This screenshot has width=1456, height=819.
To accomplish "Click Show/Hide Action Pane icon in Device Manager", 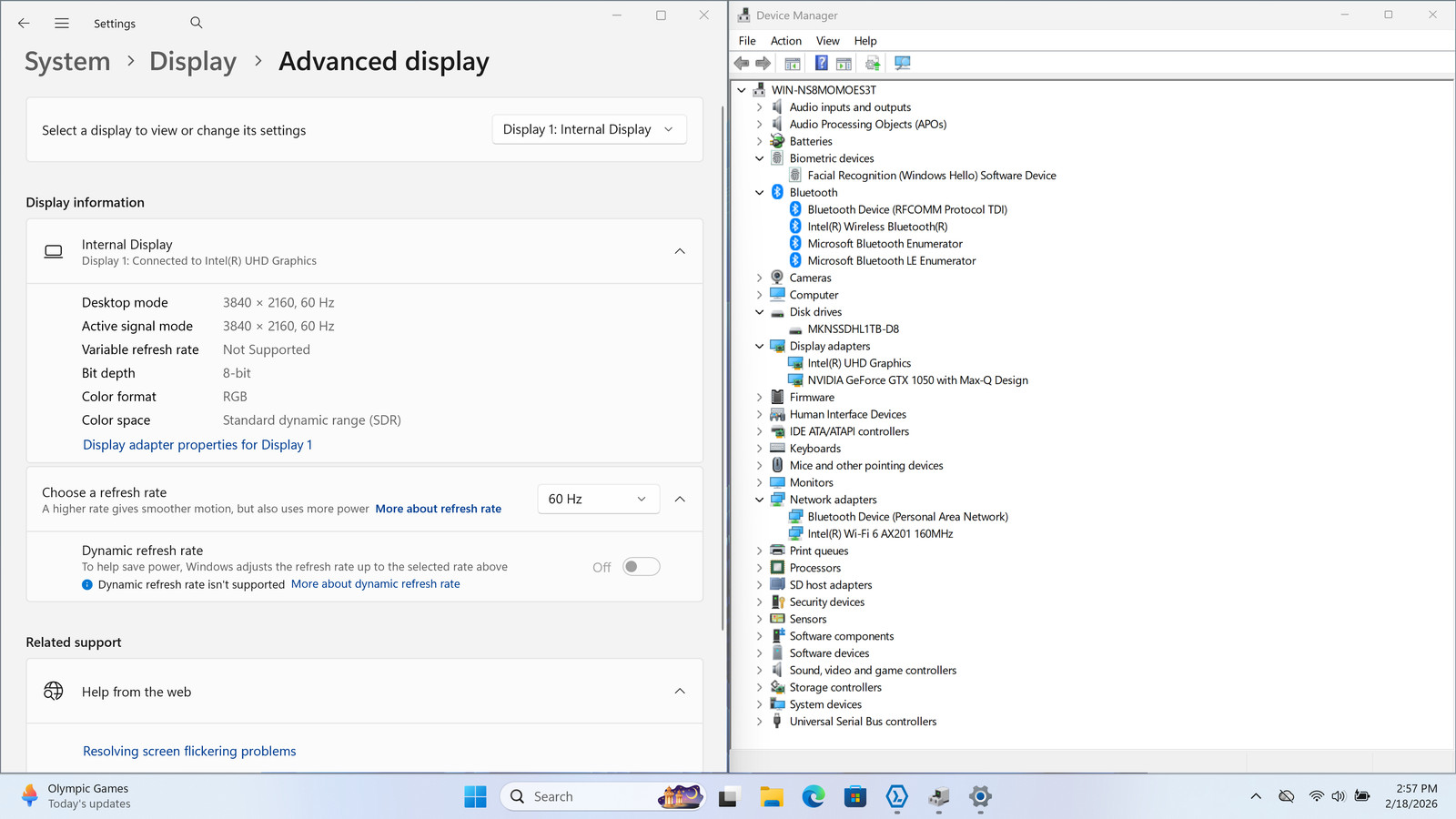I will [x=844, y=64].
